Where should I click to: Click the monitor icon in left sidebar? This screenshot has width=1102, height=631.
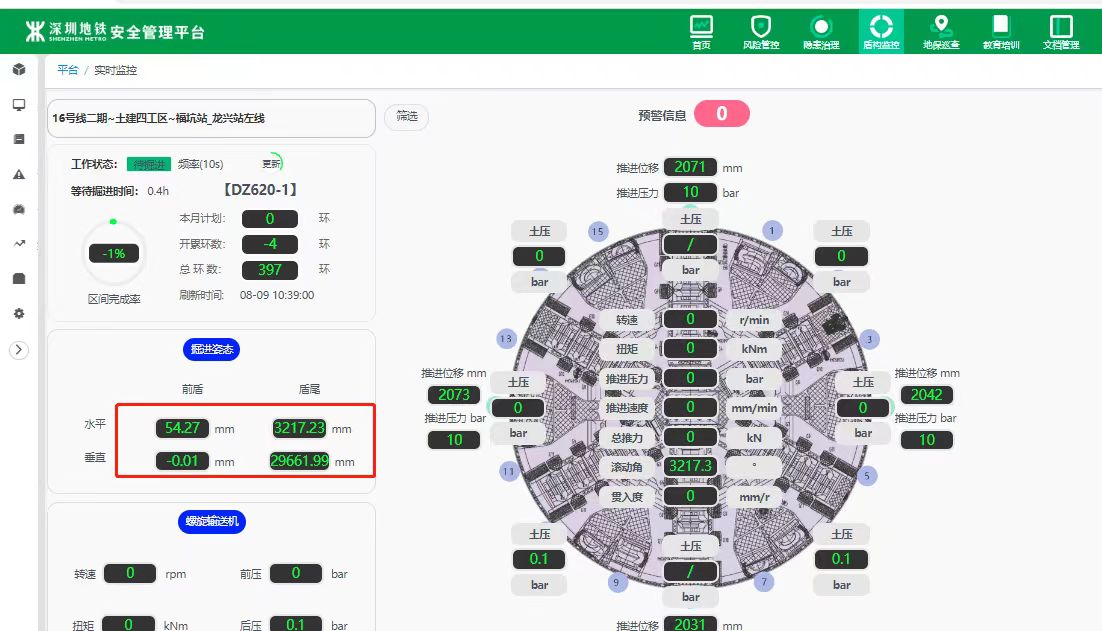(19, 105)
